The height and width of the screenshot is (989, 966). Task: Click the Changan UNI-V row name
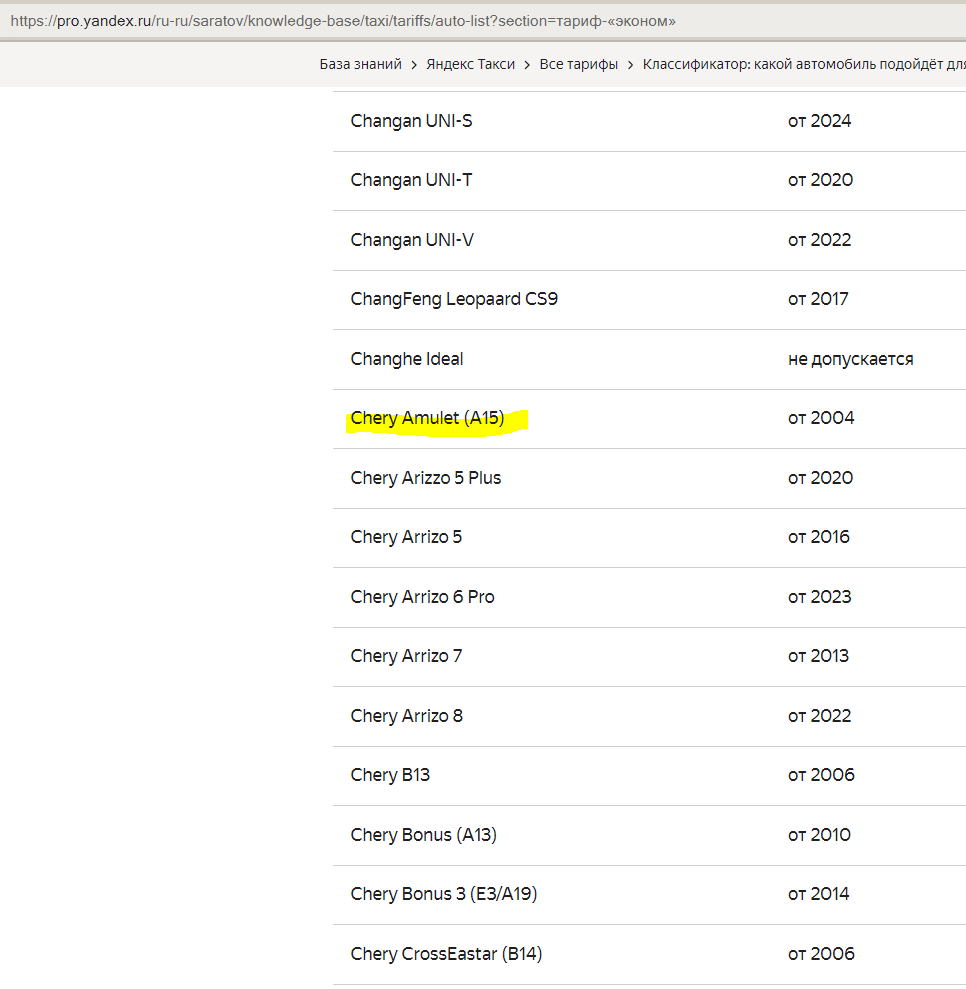[412, 240]
